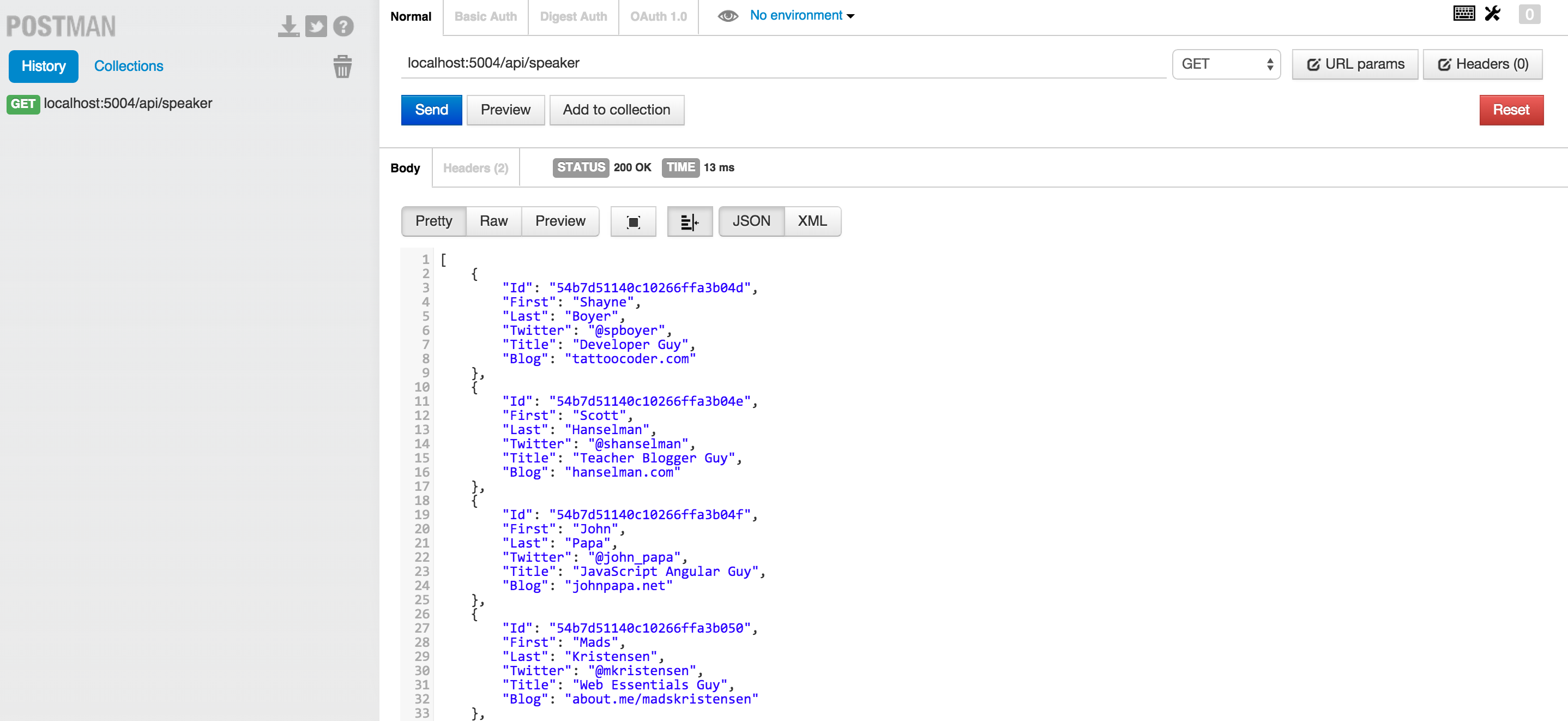The width and height of the screenshot is (1568, 721).
Task: Open the Twitter icon link
Action: tap(316, 26)
